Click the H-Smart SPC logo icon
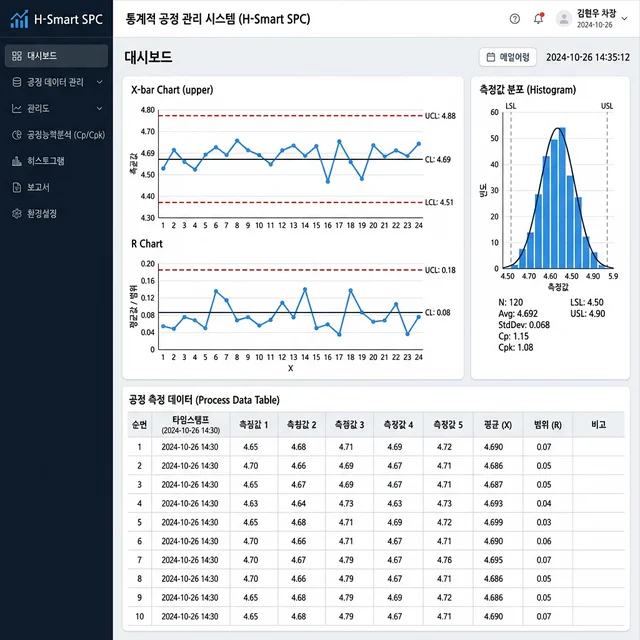The height and width of the screenshot is (640, 640). click(18, 19)
